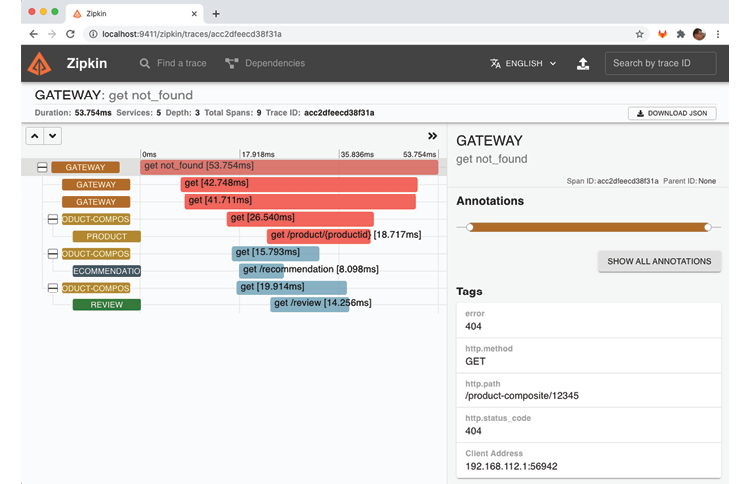This screenshot has width=750, height=484.
Task: Click the http.path value /product-composite/12345
Action: click(x=522, y=396)
